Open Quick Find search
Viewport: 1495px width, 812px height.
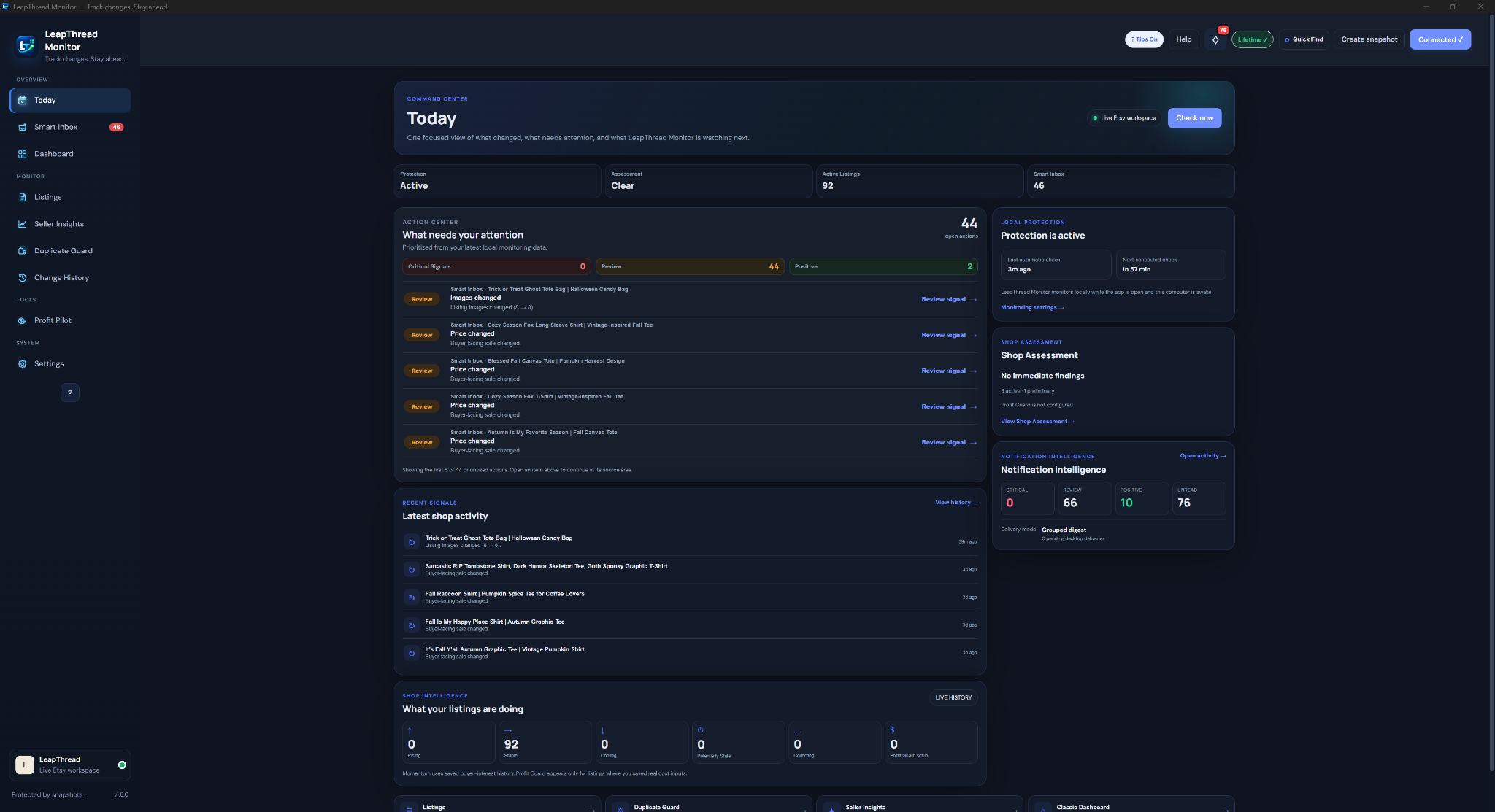pyautogui.click(x=1303, y=39)
